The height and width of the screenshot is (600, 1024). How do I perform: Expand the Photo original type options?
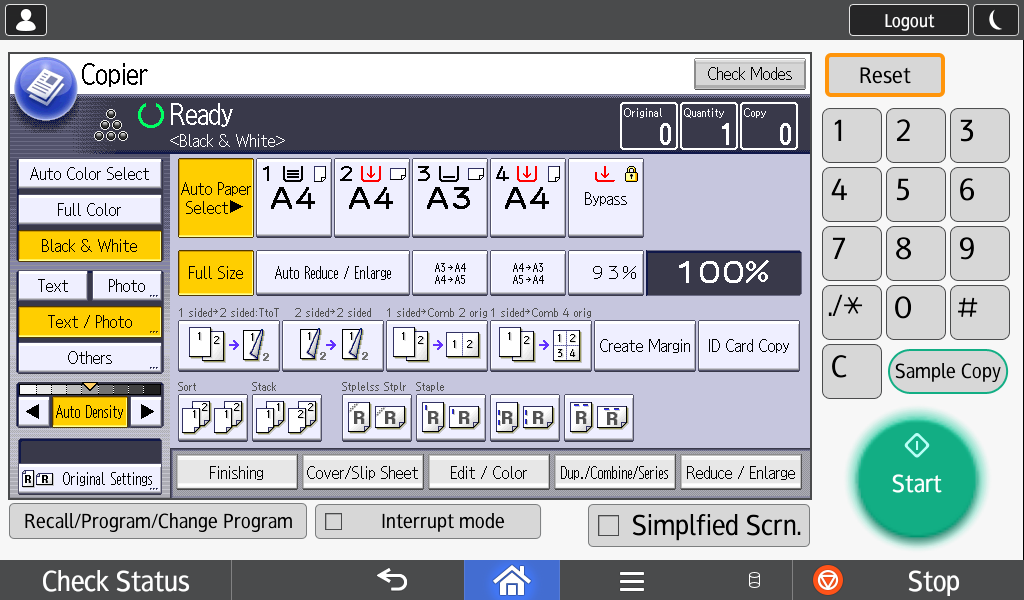127,286
